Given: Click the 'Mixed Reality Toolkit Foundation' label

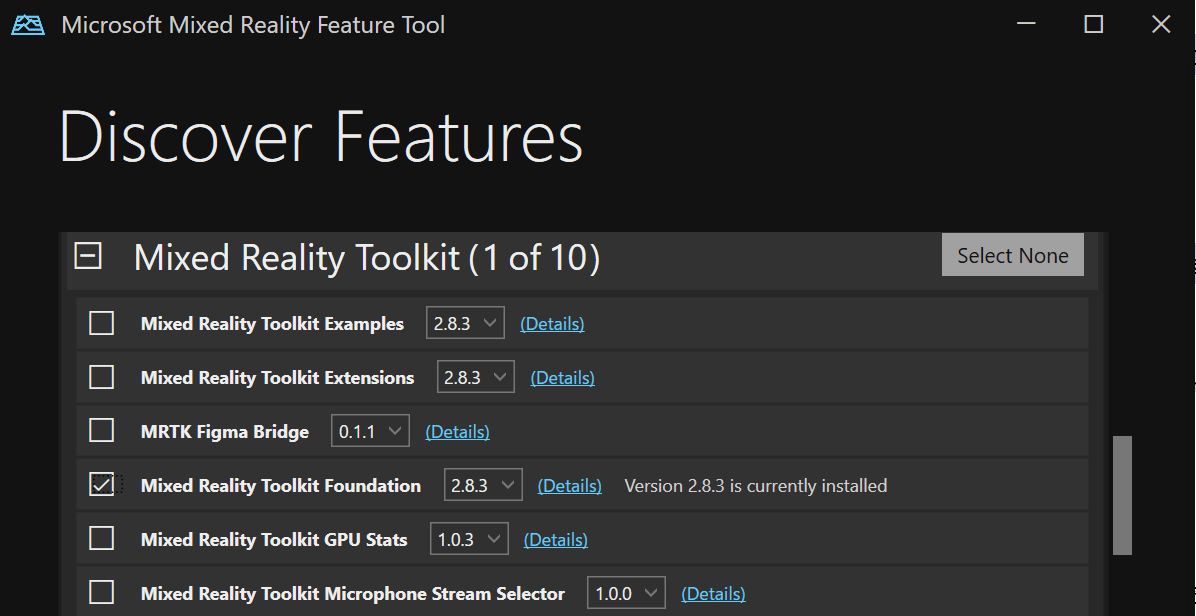Looking at the screenshot, I should pyautogui.click(x=281, y=486).
